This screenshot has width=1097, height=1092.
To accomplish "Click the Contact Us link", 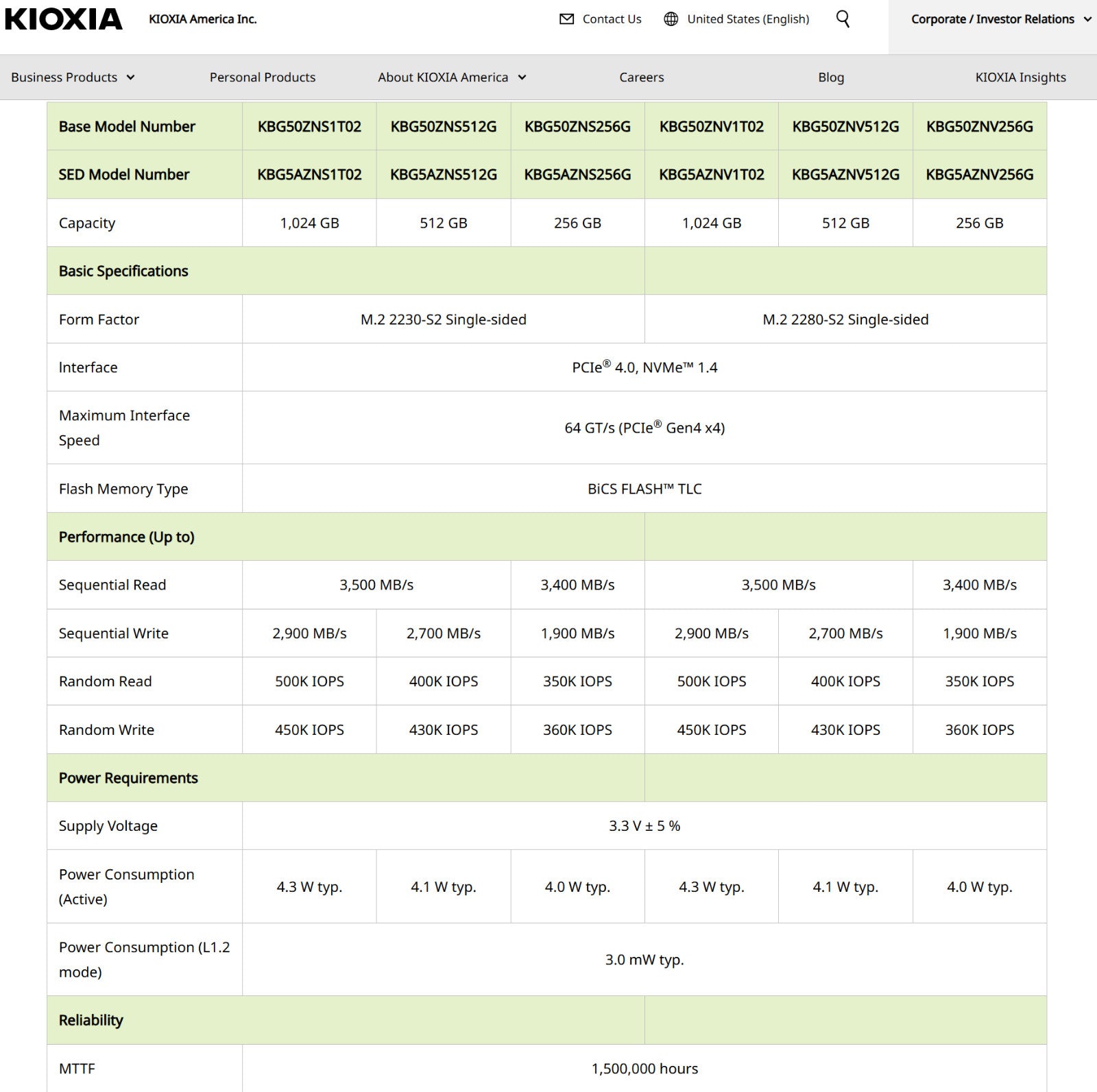I will 611,19.
